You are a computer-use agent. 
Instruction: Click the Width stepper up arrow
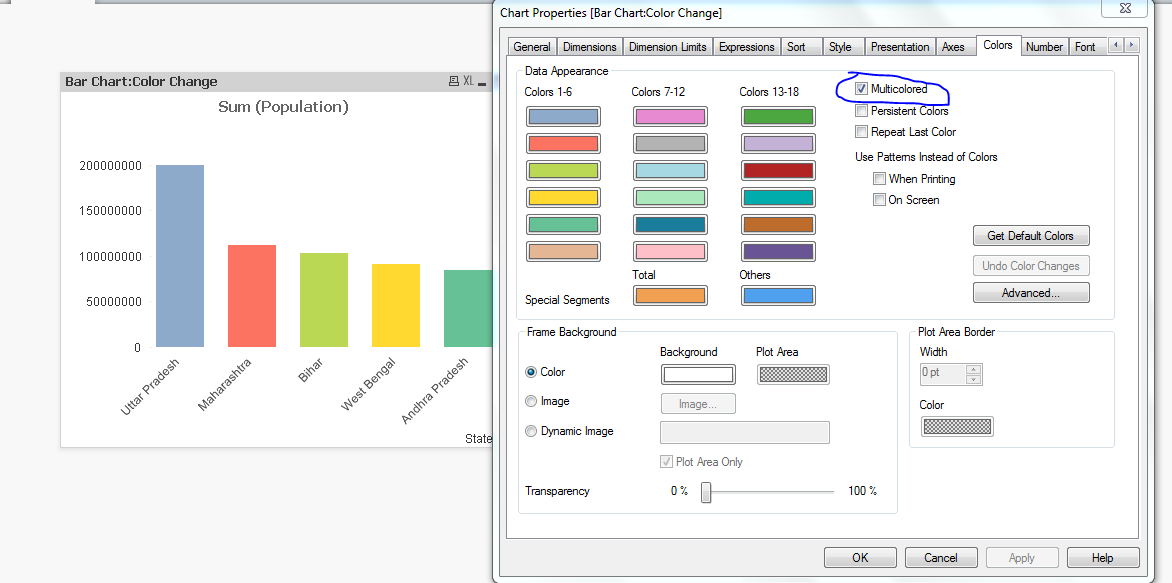(974, 369)
